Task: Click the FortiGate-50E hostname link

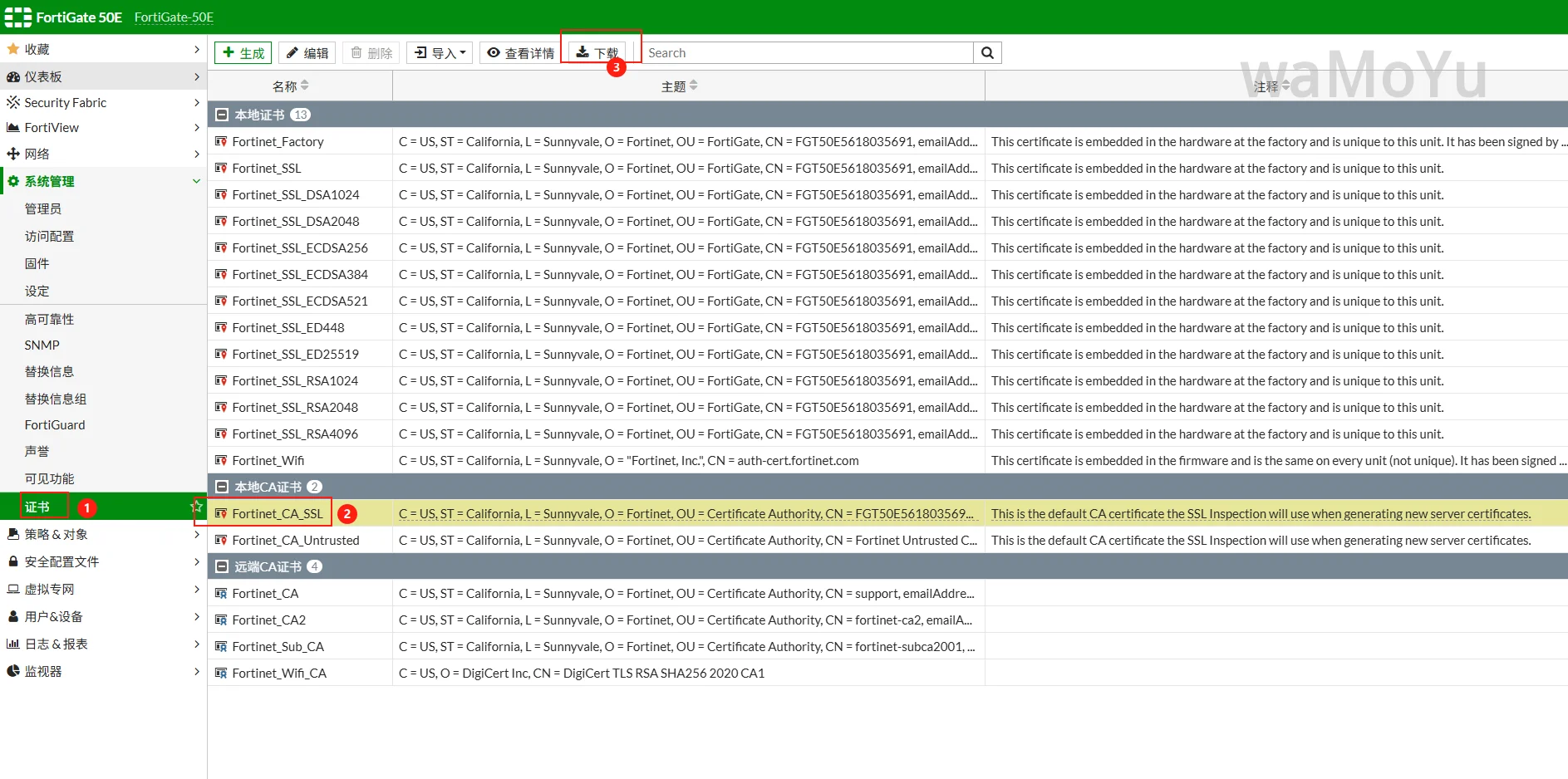Action: (174, 17)
